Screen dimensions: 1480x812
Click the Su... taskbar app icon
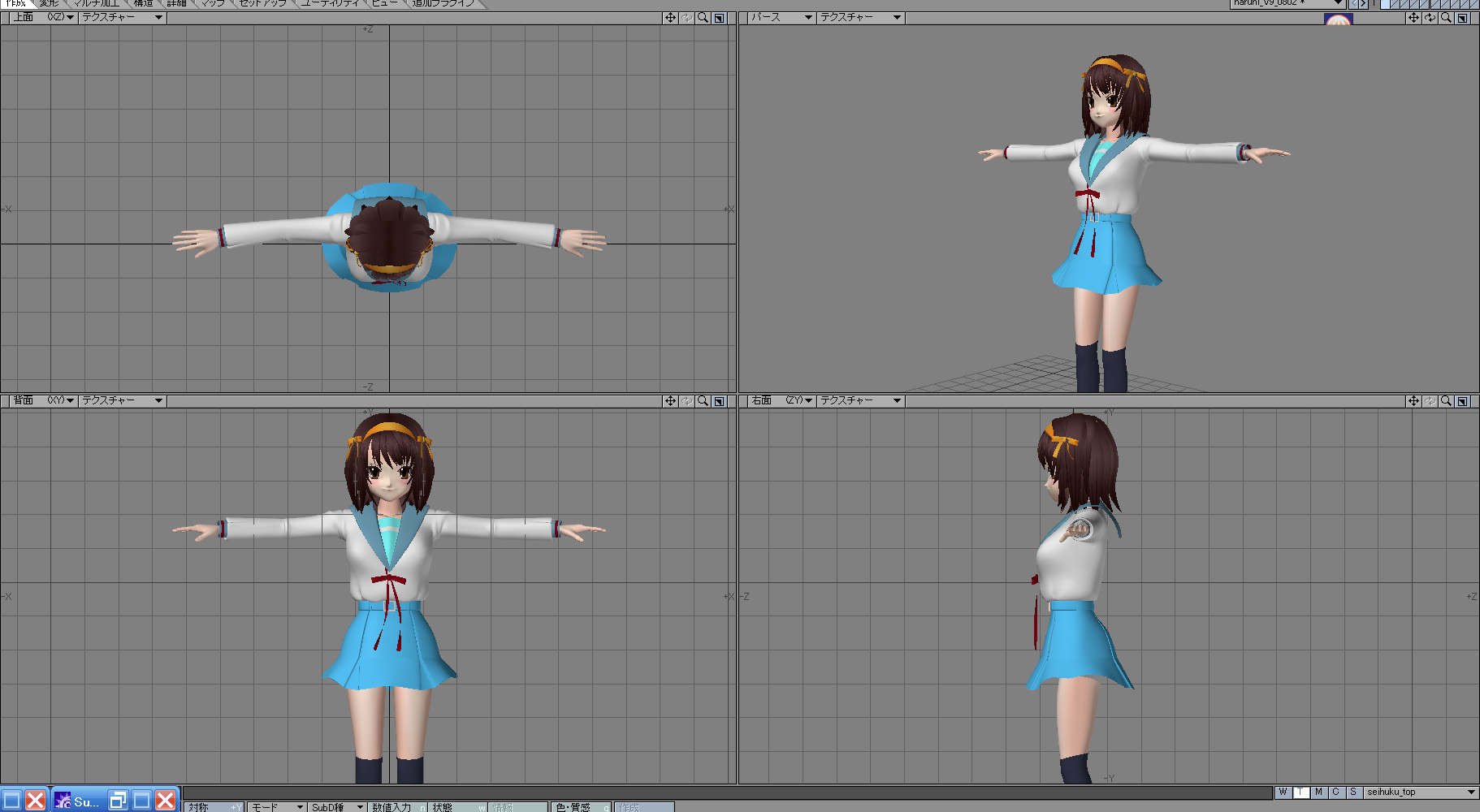pos(63,801)
